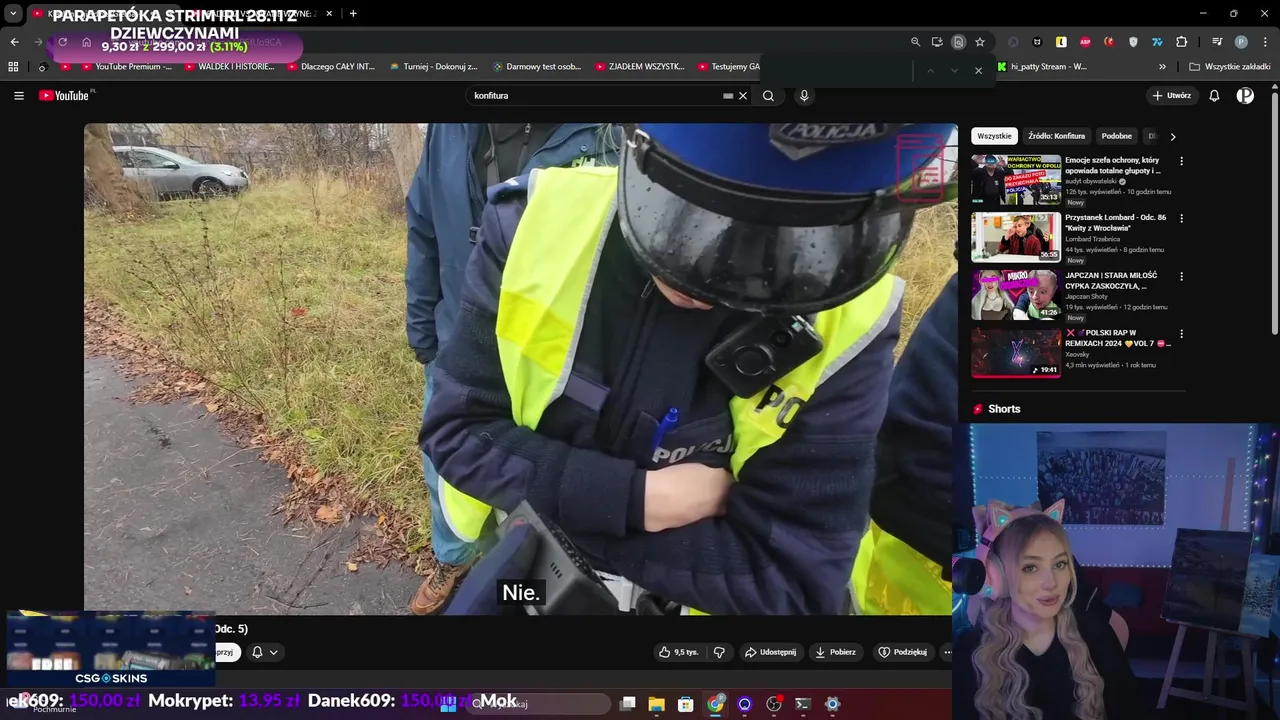Select the Źródło: Konfitura filter chip
The height and width of the screenshot is (720, 1280).
click(x=1057, y=136)
